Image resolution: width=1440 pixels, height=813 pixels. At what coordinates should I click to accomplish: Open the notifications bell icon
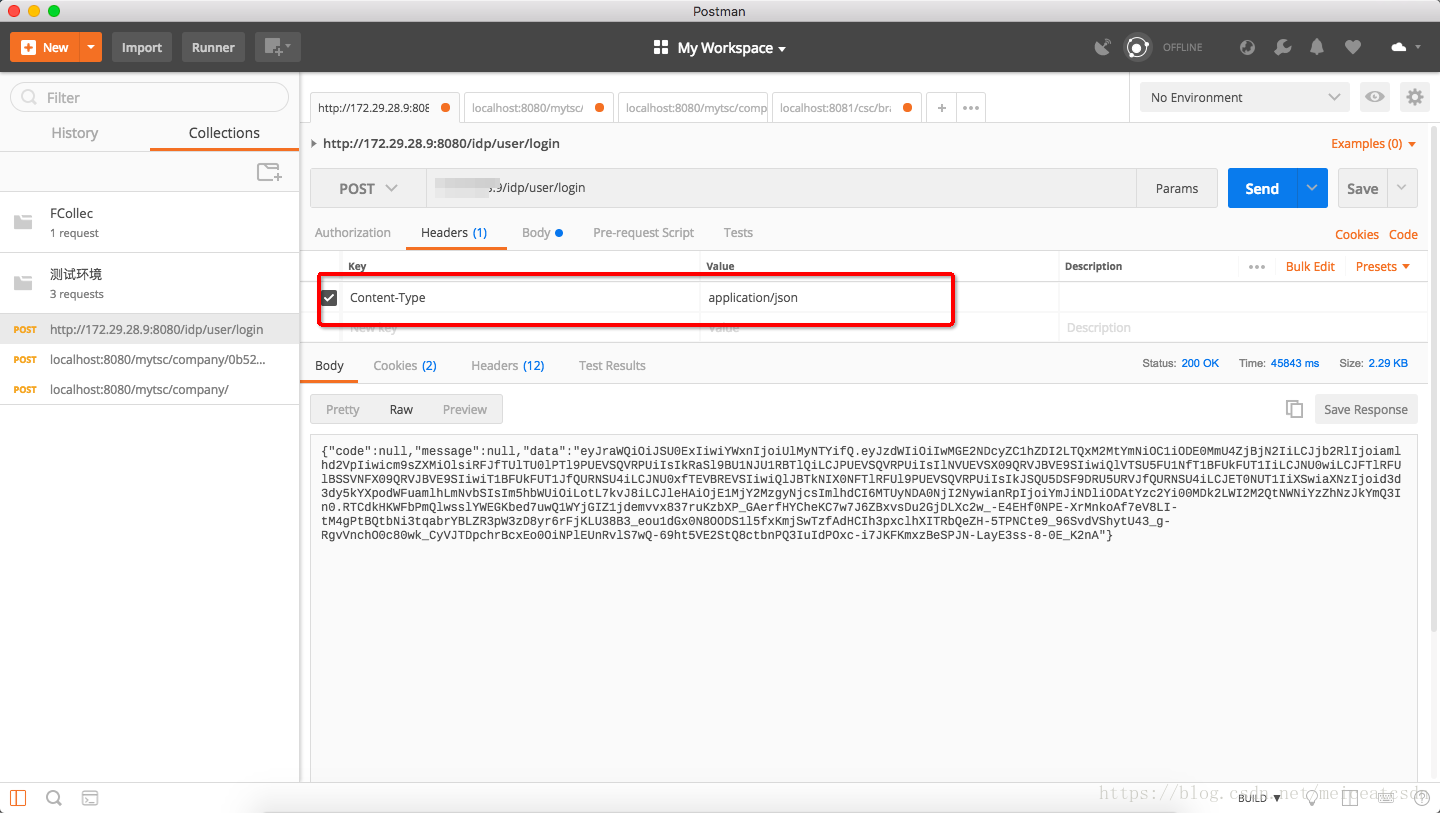point(1317,47)
